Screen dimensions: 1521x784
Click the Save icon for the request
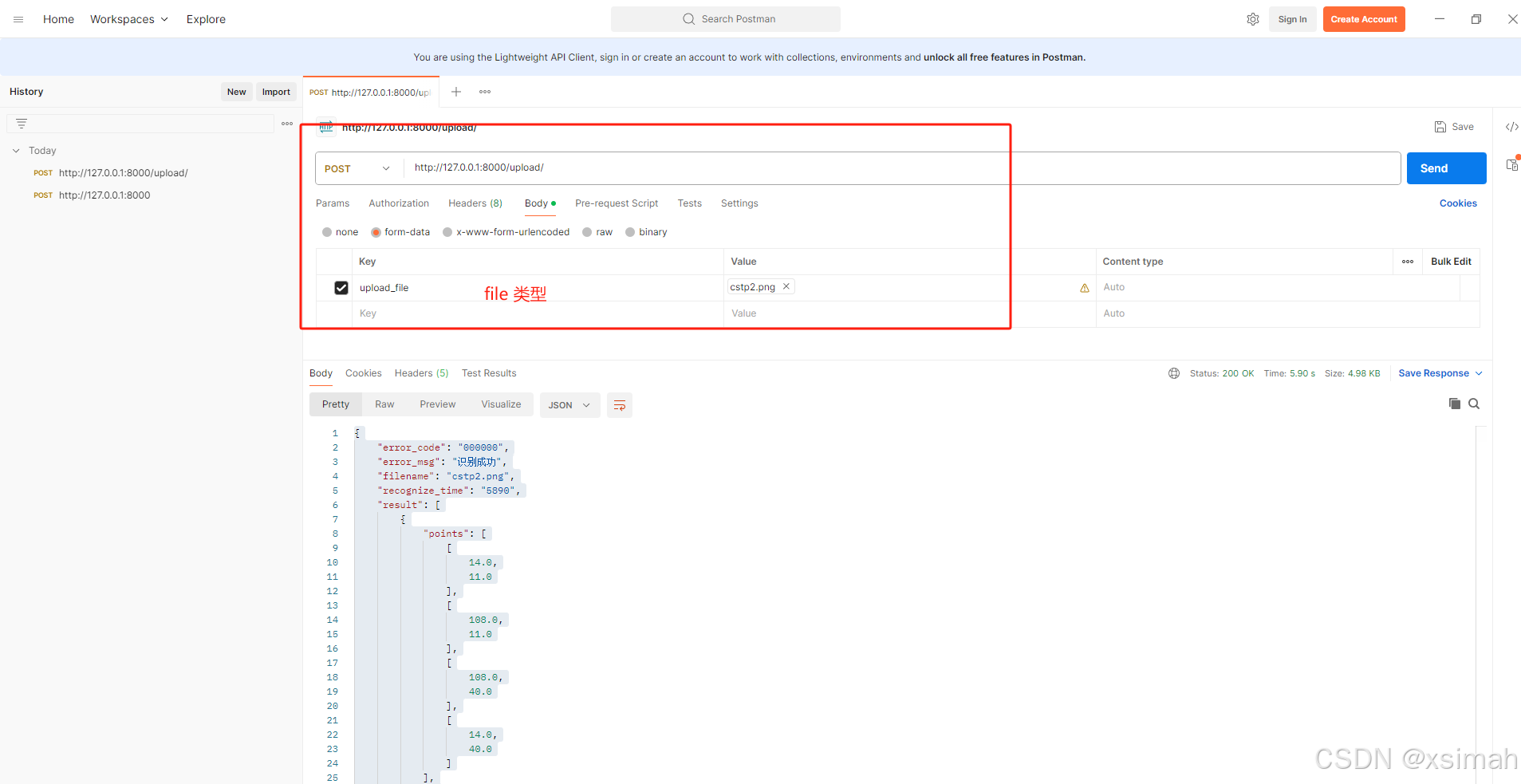1453,126
